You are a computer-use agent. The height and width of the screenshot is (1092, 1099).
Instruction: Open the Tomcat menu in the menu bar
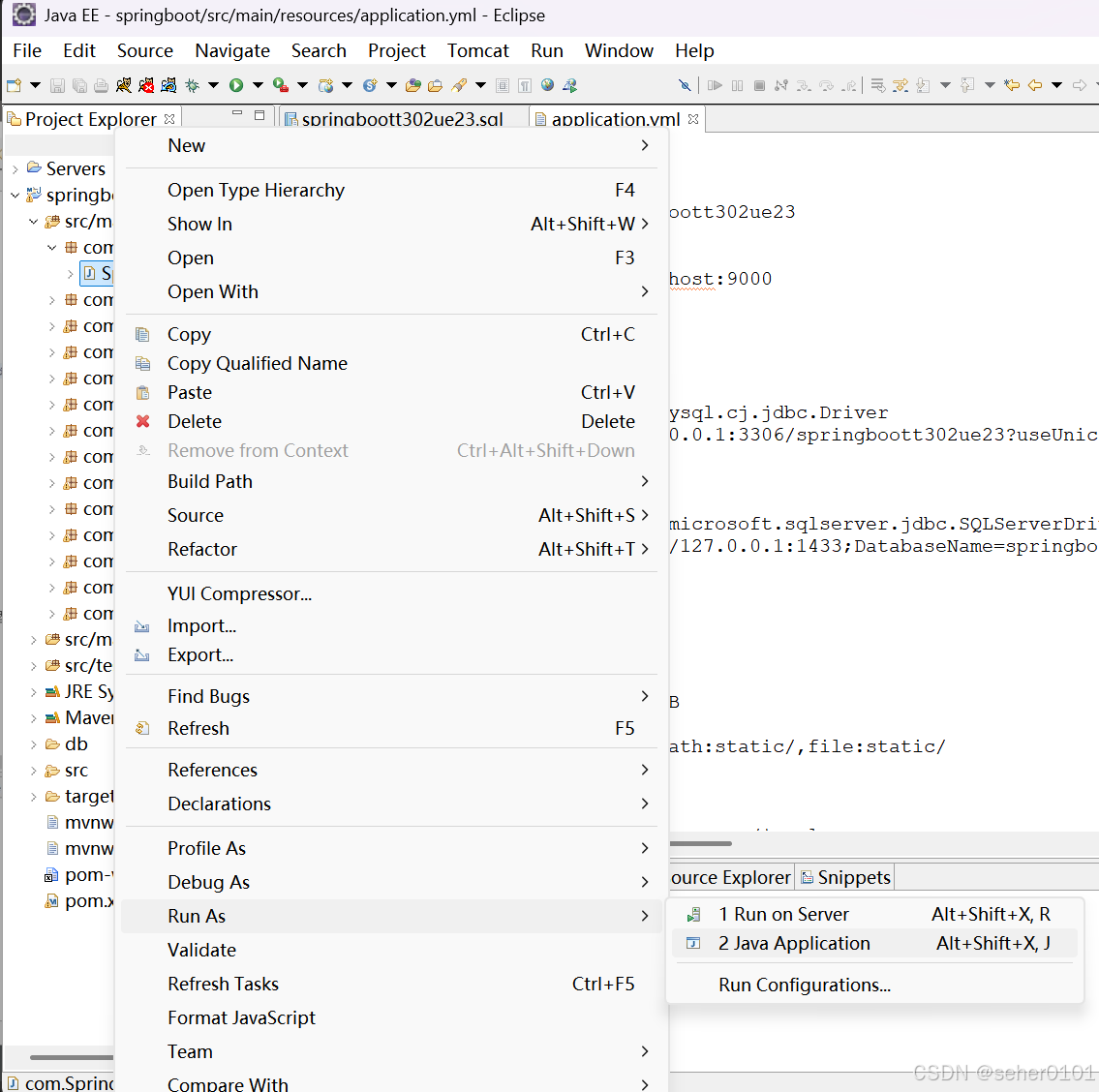(x=477, y=50)
